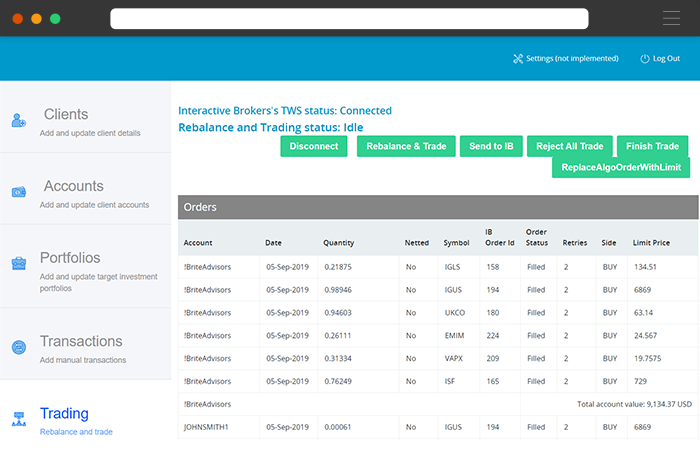Click the Side column header
The height and width of the screenshot is (455, 700).
pyautogui.click(x=608, y=243)
